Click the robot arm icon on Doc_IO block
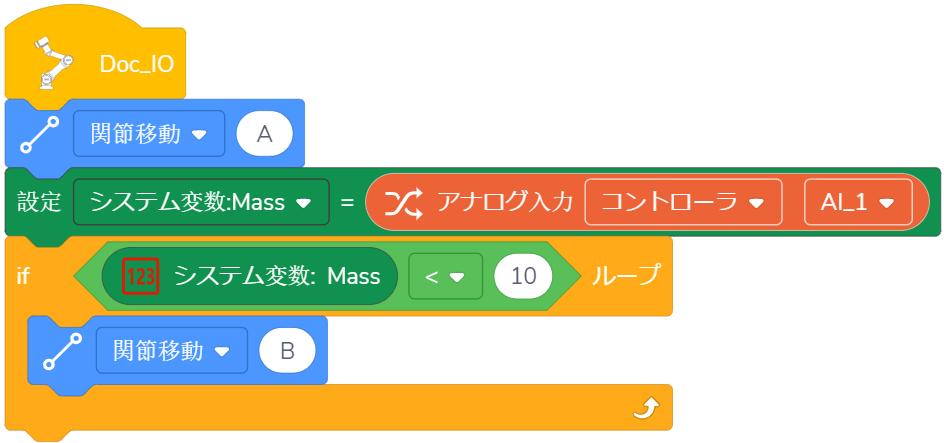 tap(52, 63)
